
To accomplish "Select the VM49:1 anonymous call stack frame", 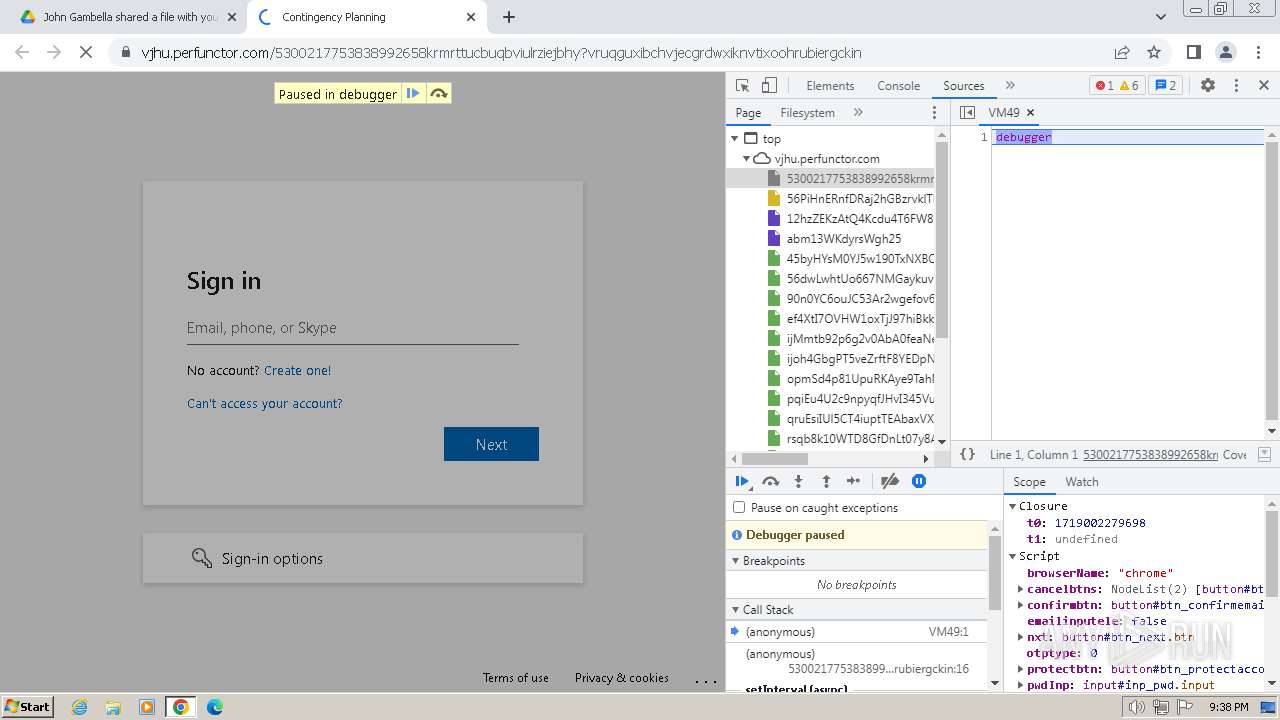I will coord(857,632).
